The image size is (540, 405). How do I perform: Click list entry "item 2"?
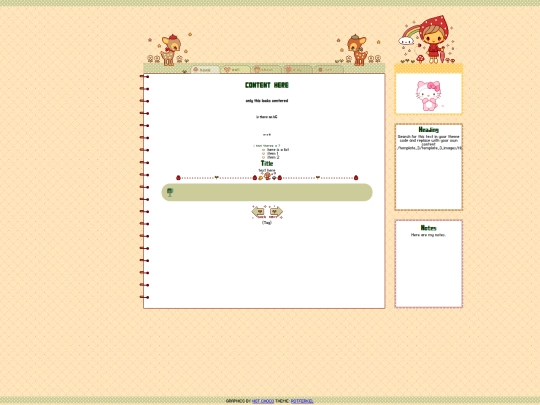[273, 157]
